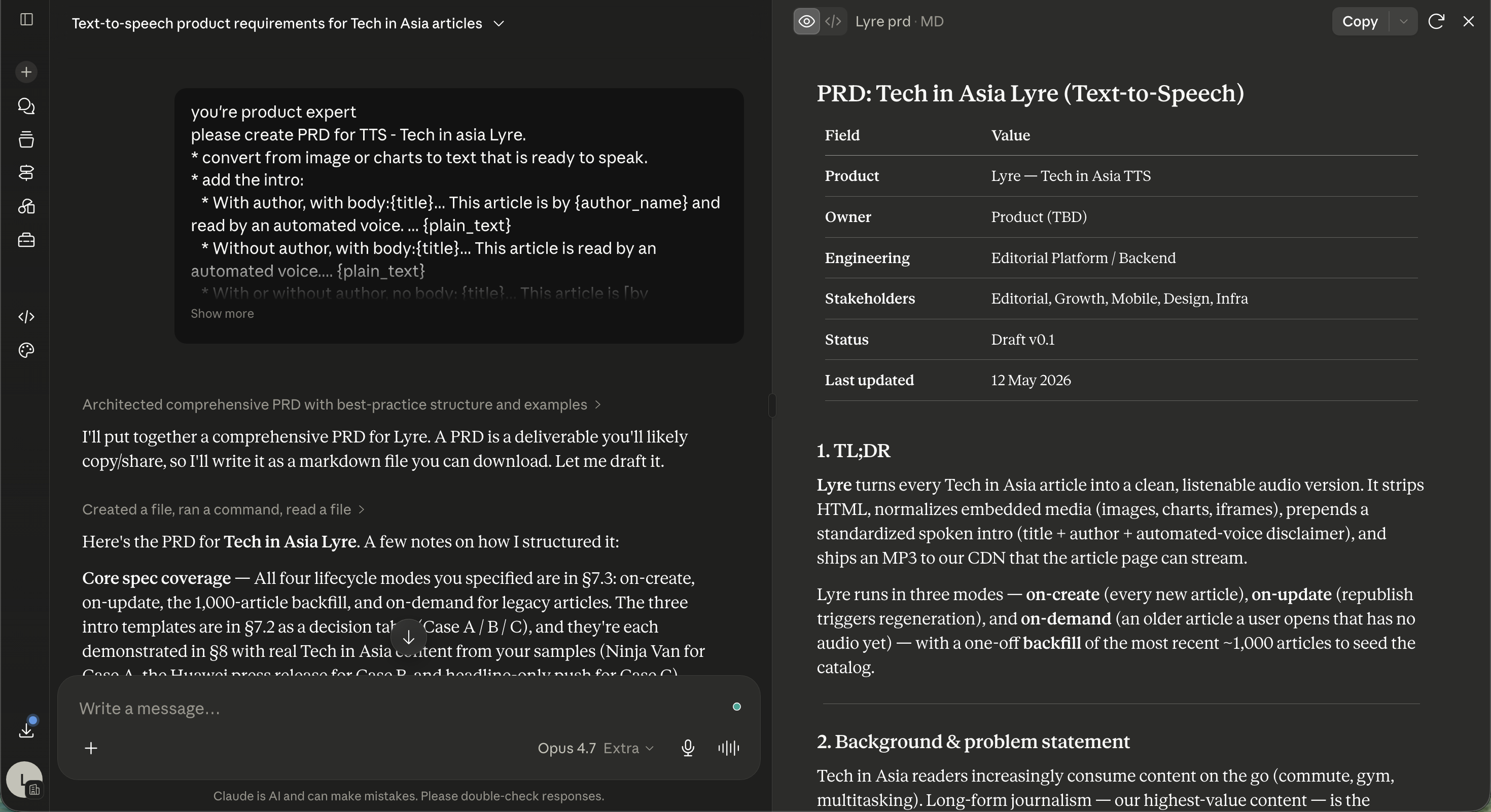Screen dimensions: 1491x812
Task: Switch artifact to code view
Action: 833,22
